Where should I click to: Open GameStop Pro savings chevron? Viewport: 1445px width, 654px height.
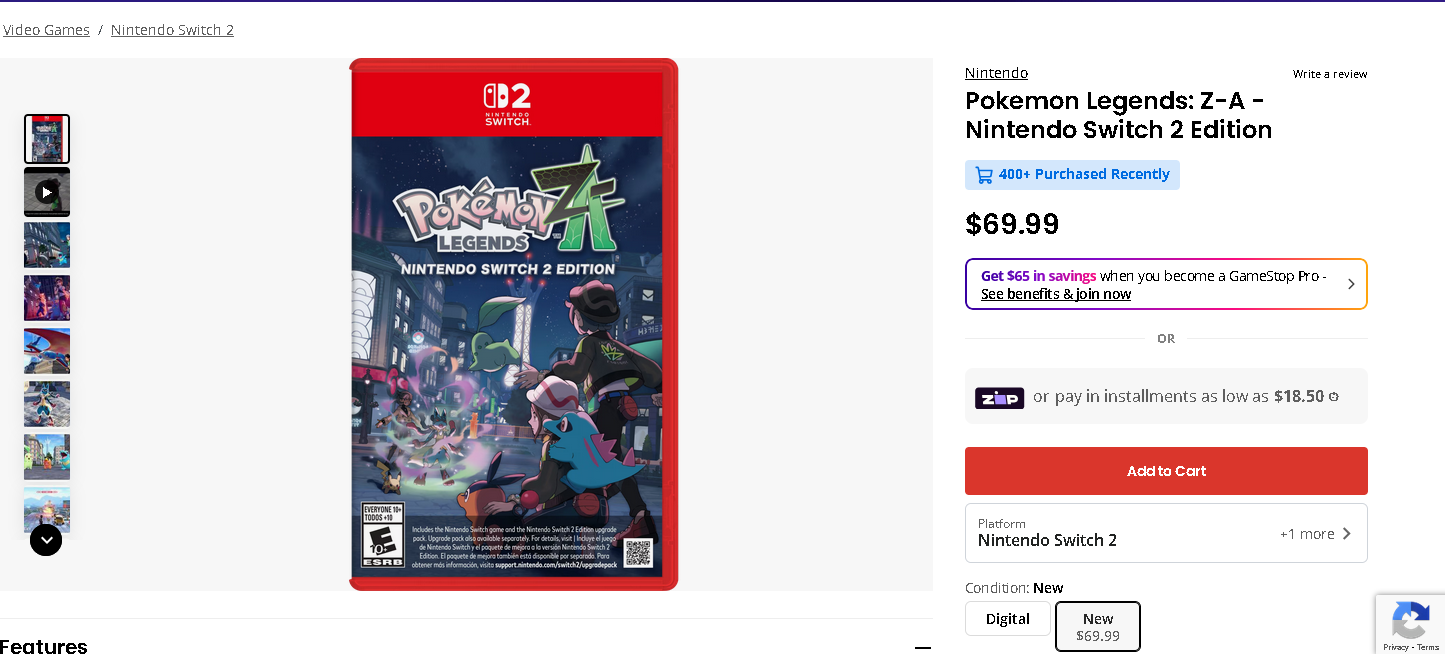point(1351,284)
